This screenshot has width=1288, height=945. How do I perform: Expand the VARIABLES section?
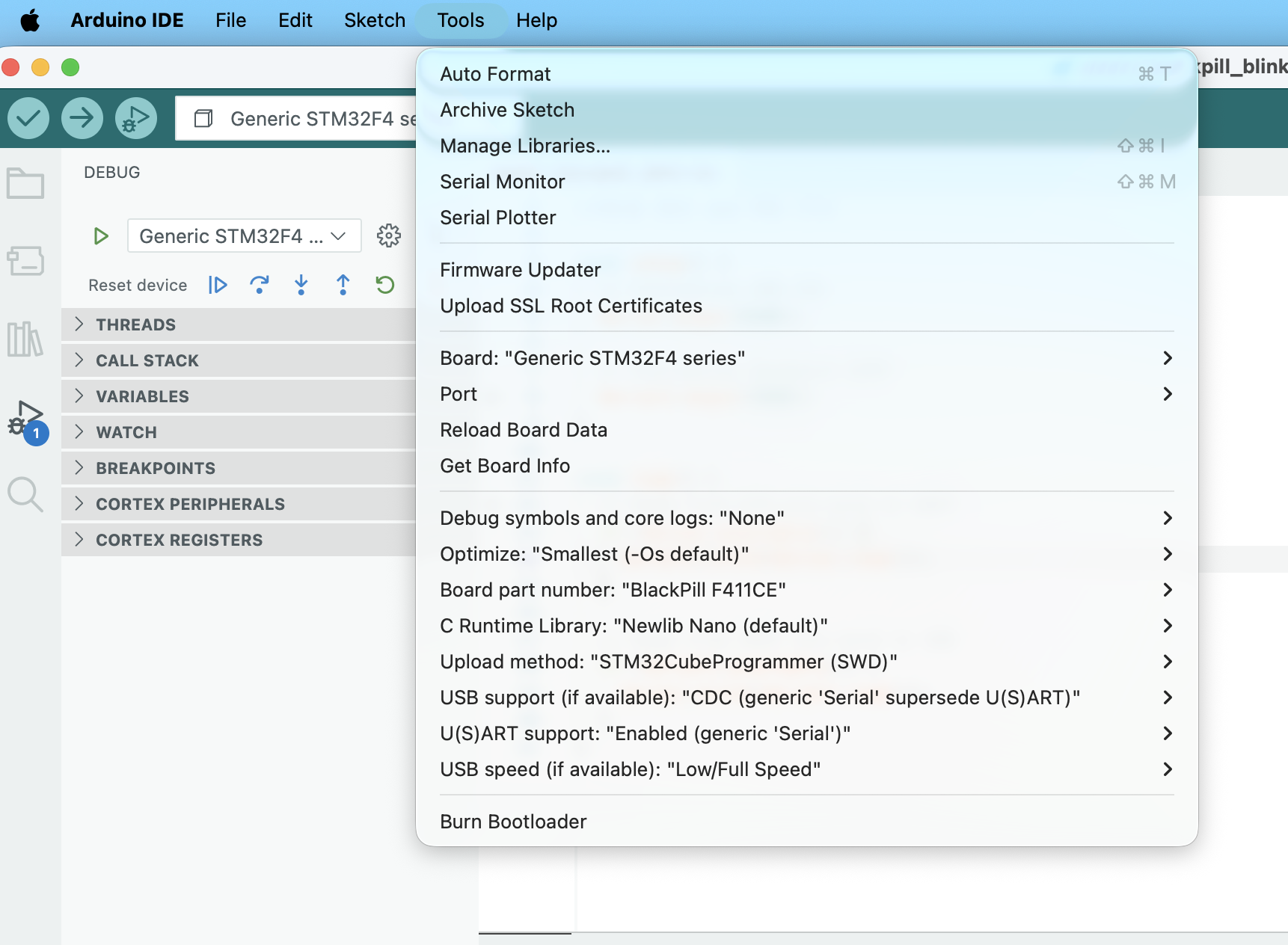click(x=239, y=396)
